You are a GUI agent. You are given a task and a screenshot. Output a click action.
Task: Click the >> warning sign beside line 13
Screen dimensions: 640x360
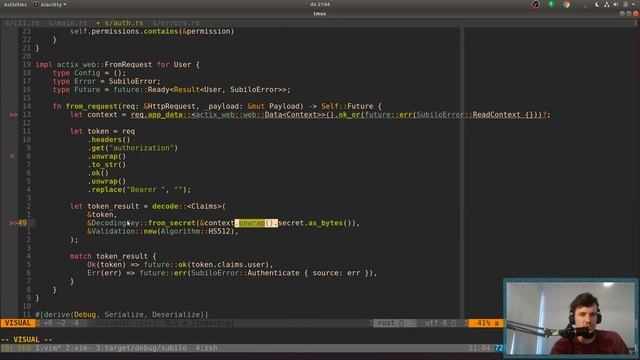coord(13,115)
